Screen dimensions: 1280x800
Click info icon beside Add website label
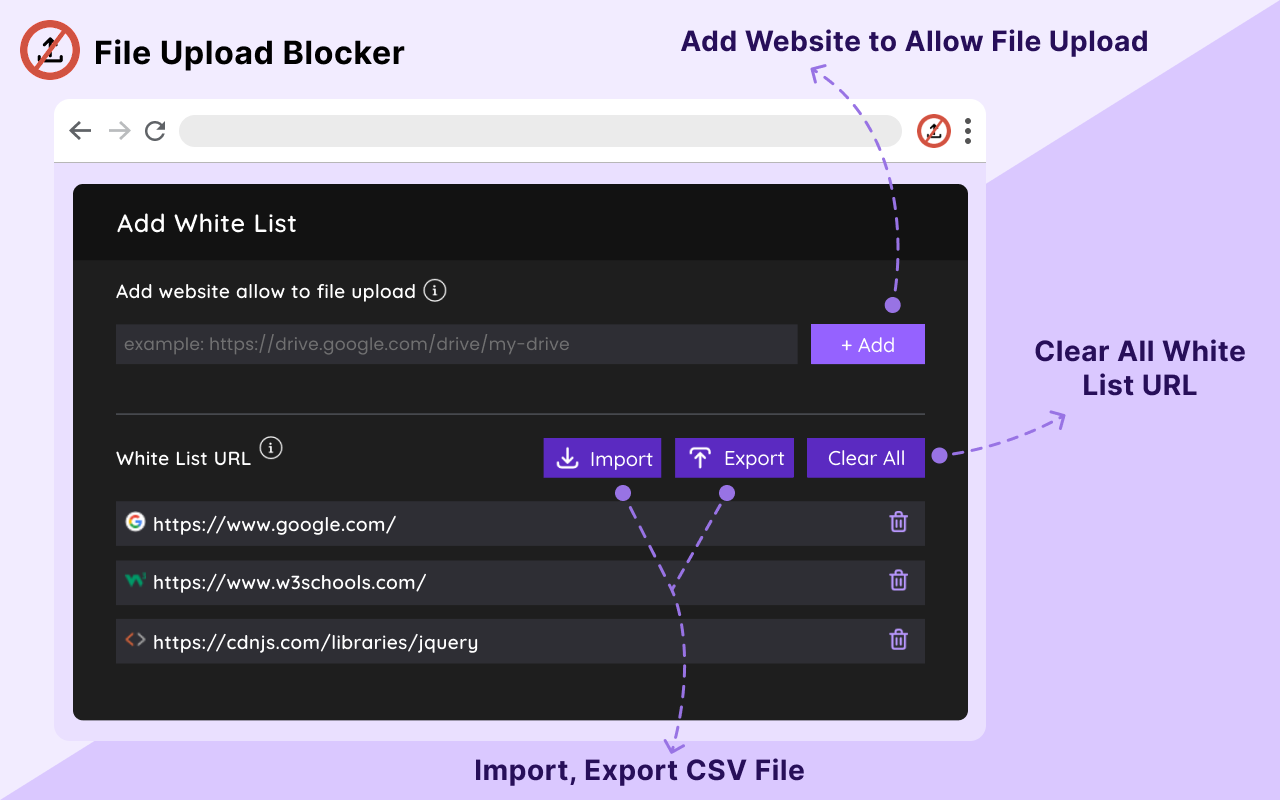click(x=434, y=291)
